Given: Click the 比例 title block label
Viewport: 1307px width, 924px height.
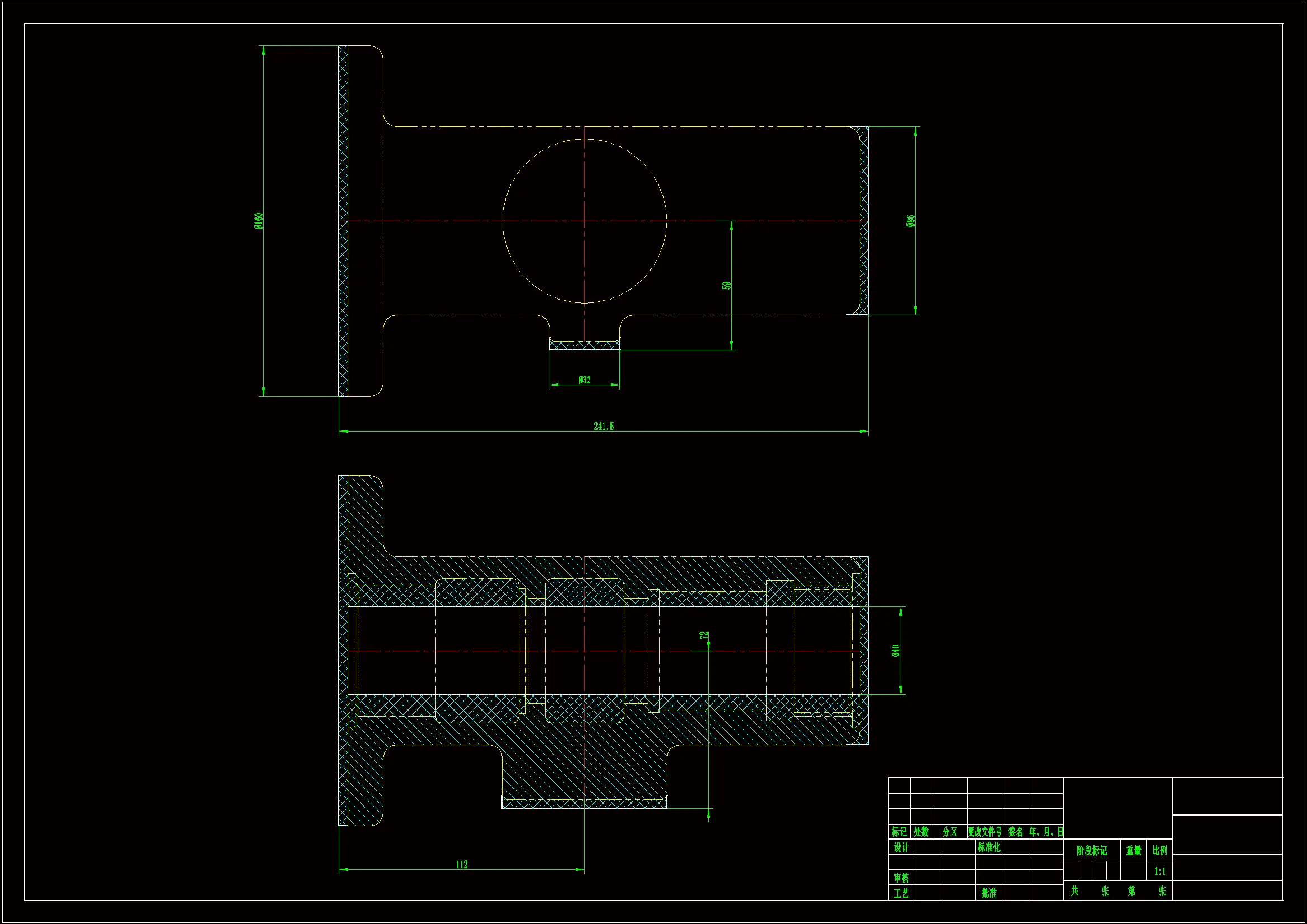Looking at the screenshot, I should point(1159,850).
